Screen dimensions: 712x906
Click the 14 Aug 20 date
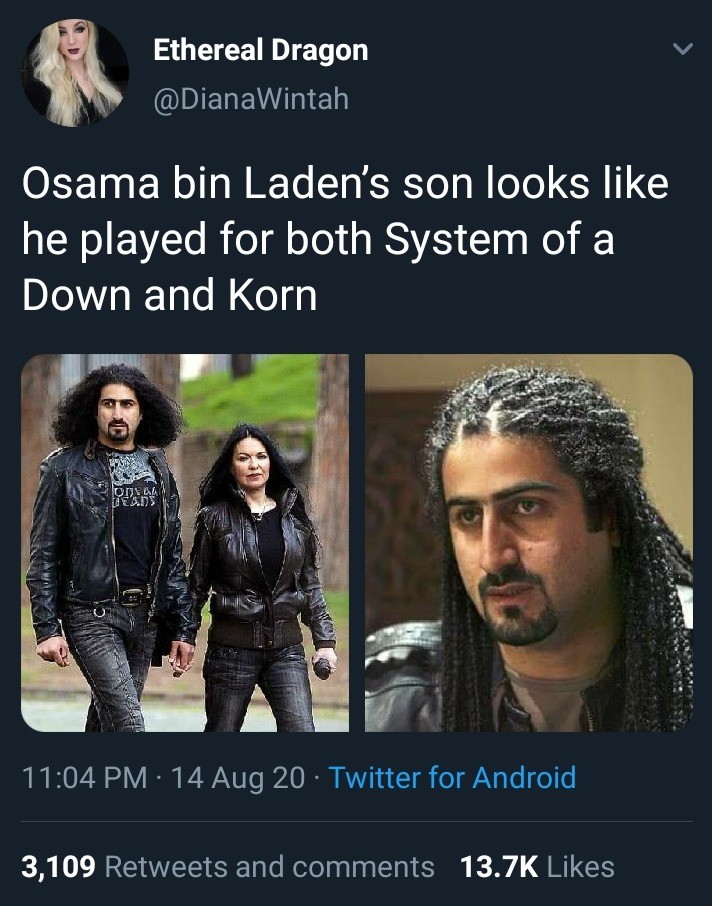point(238,777)
